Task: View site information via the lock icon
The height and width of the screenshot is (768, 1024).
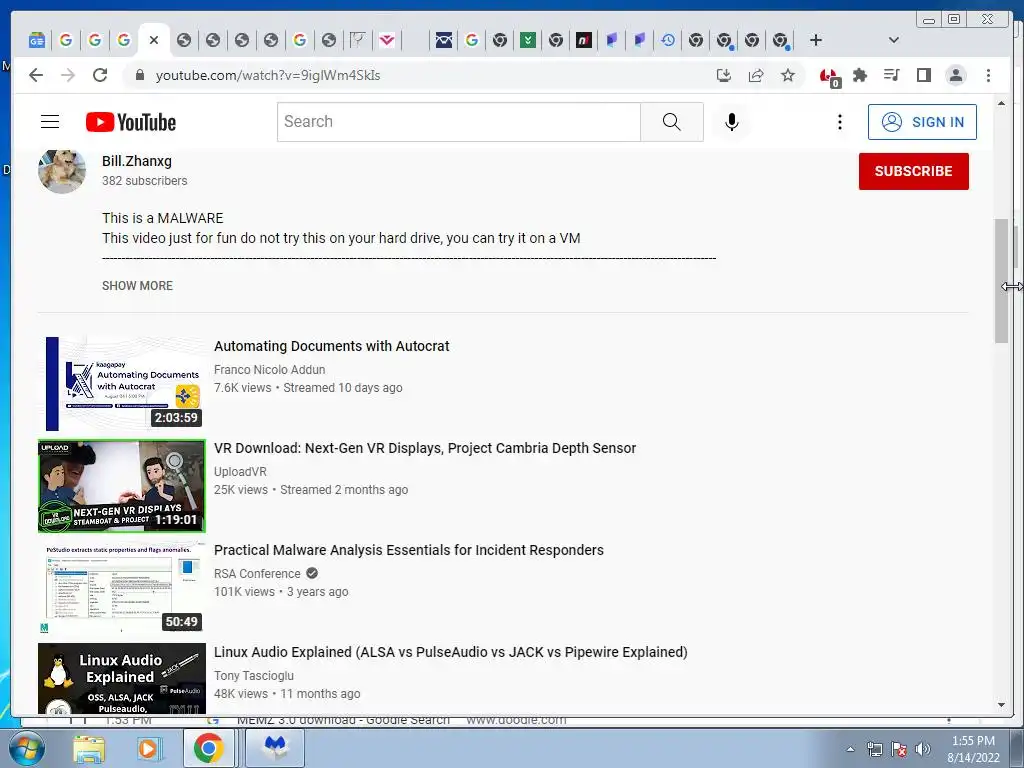Action: (x=139, y=75)
